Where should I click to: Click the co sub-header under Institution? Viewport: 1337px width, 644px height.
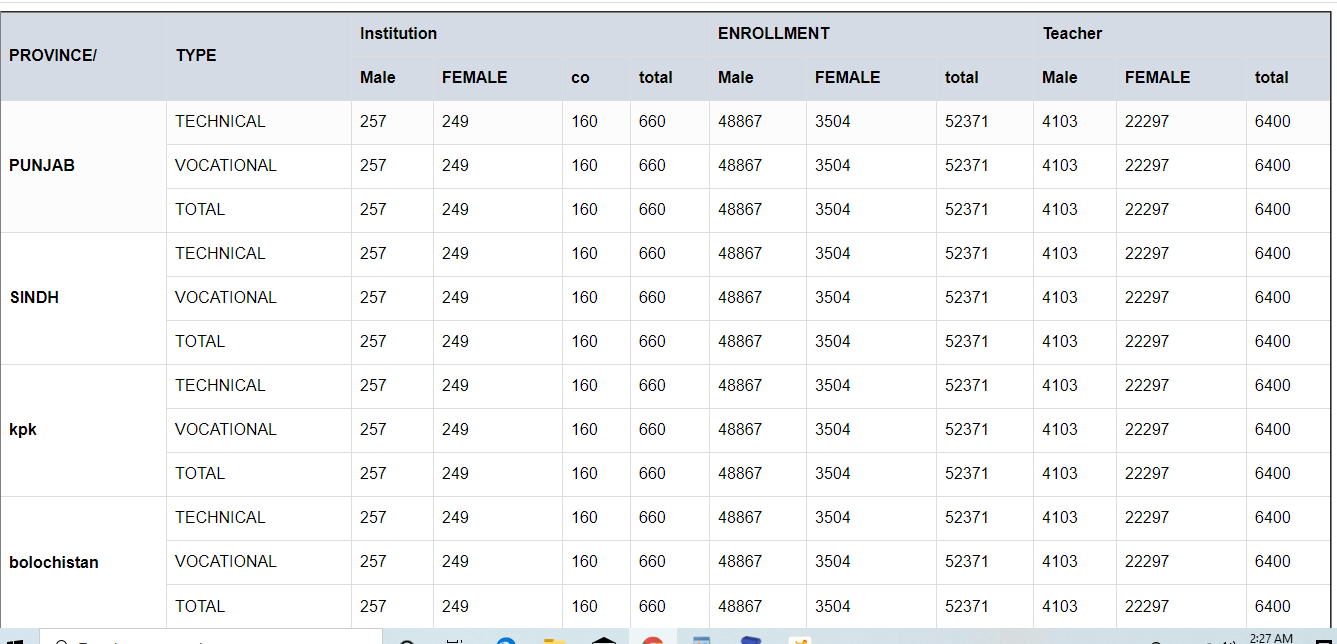click(x=581, y=78)
